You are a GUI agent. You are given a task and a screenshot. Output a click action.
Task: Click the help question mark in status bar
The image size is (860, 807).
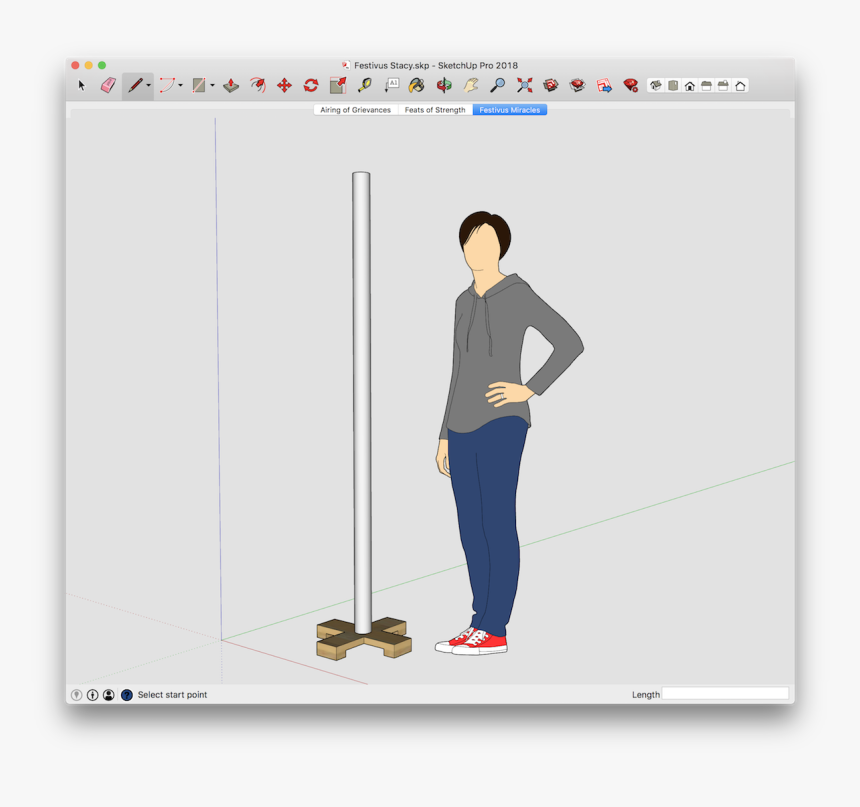[x=127, y=694]
